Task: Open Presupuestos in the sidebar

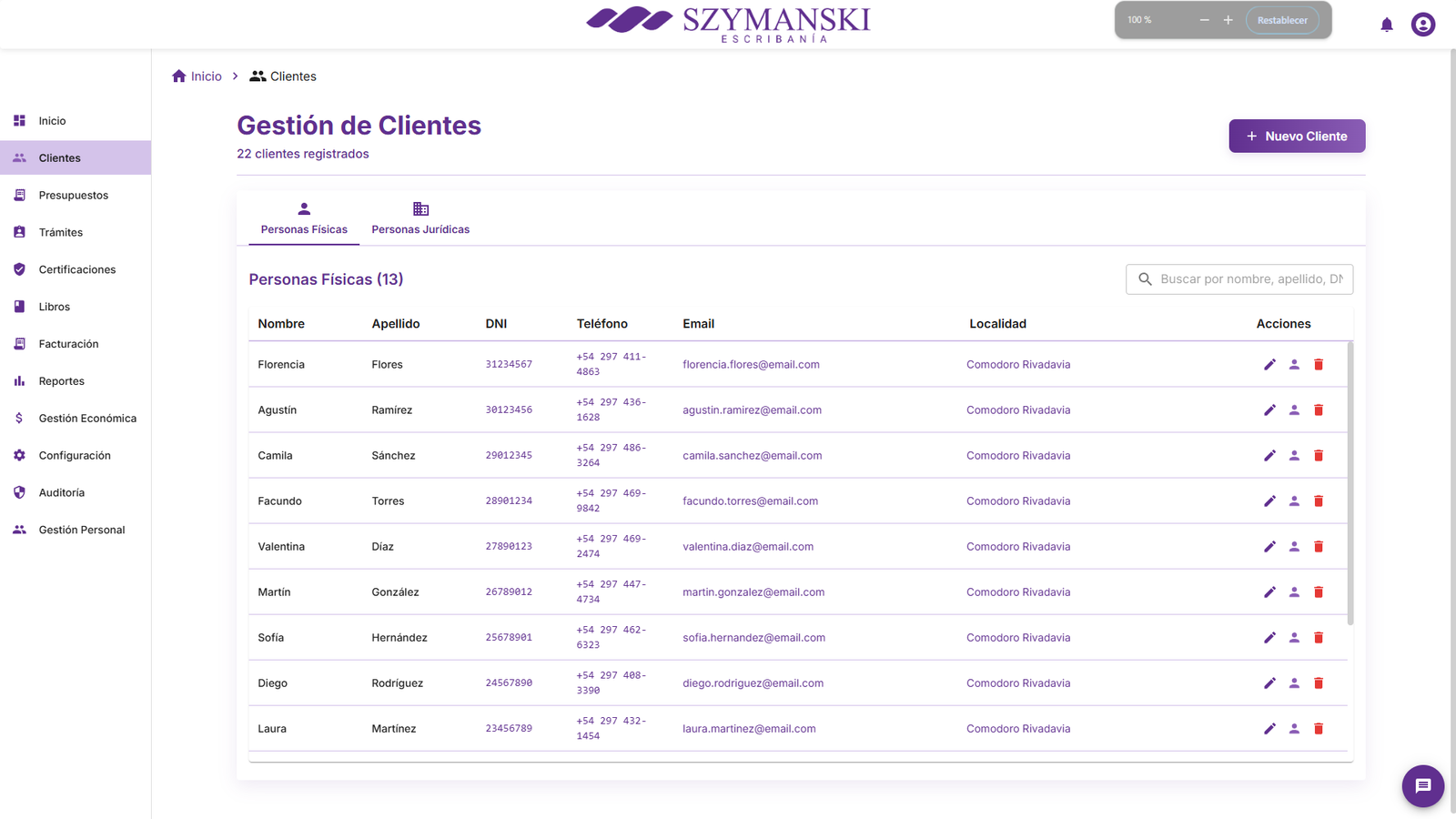Action: (73, 196)
